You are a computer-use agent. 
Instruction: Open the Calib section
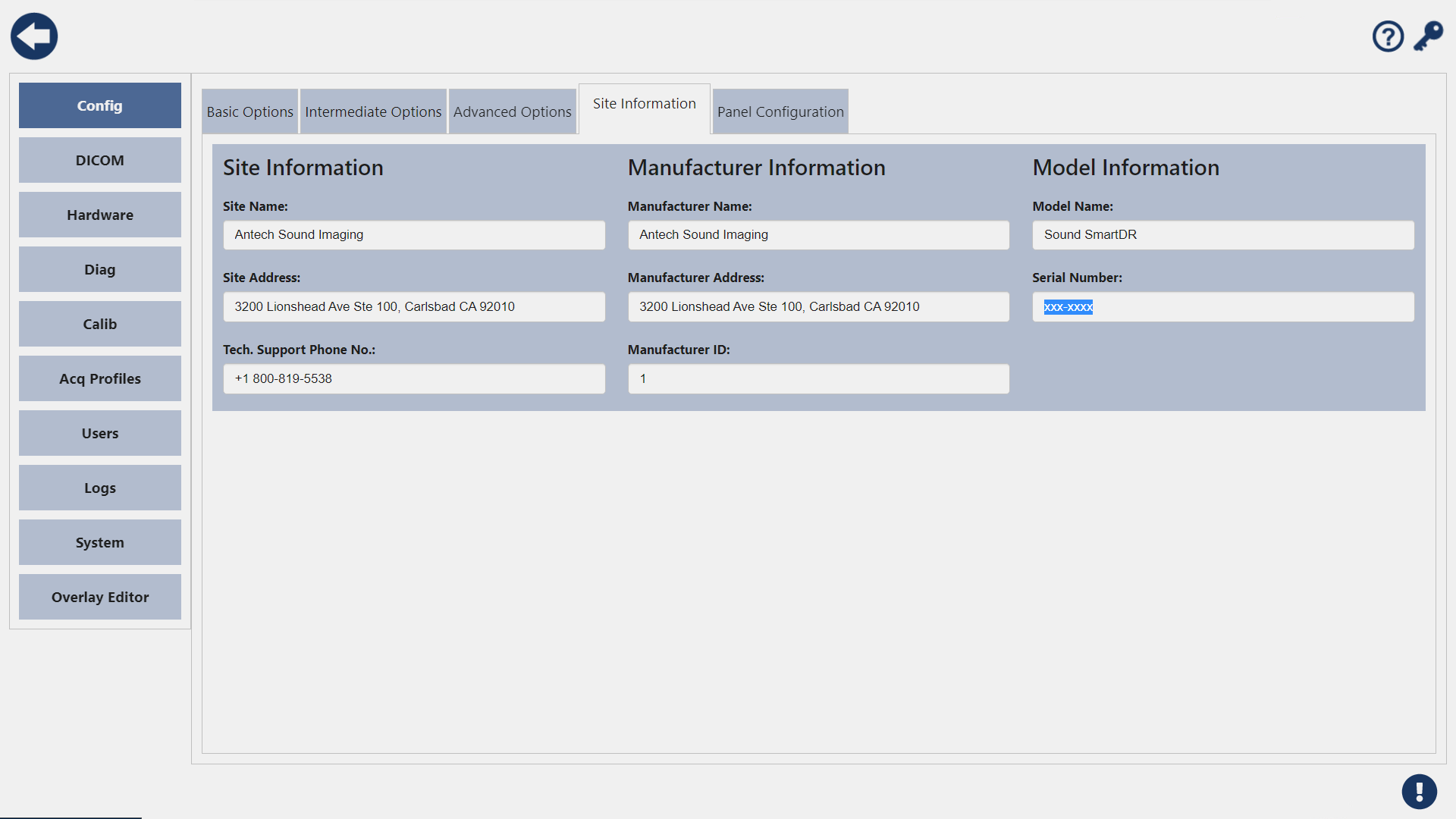pos(100,324)
